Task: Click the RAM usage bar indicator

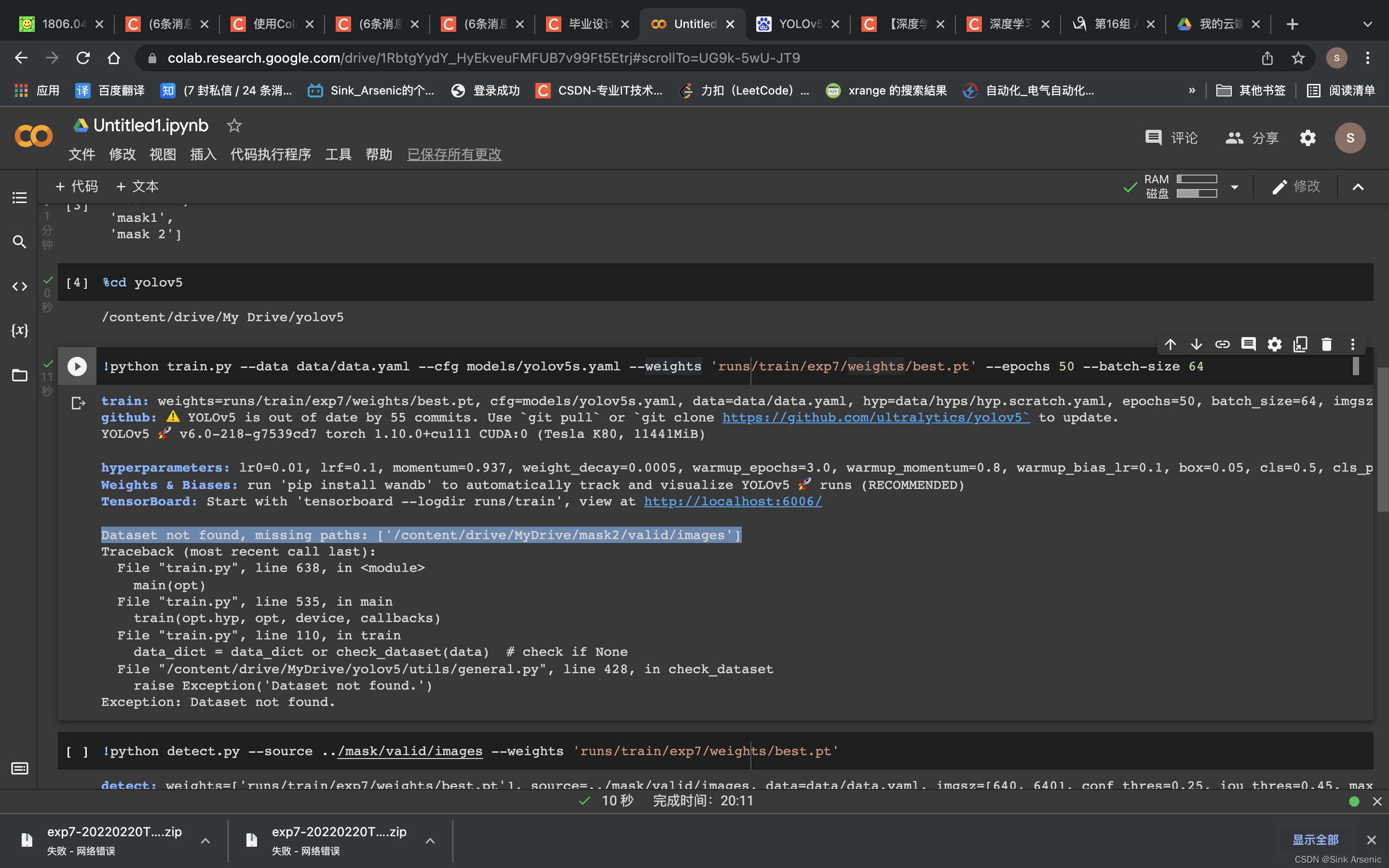Action: (x=1197, y=179)
